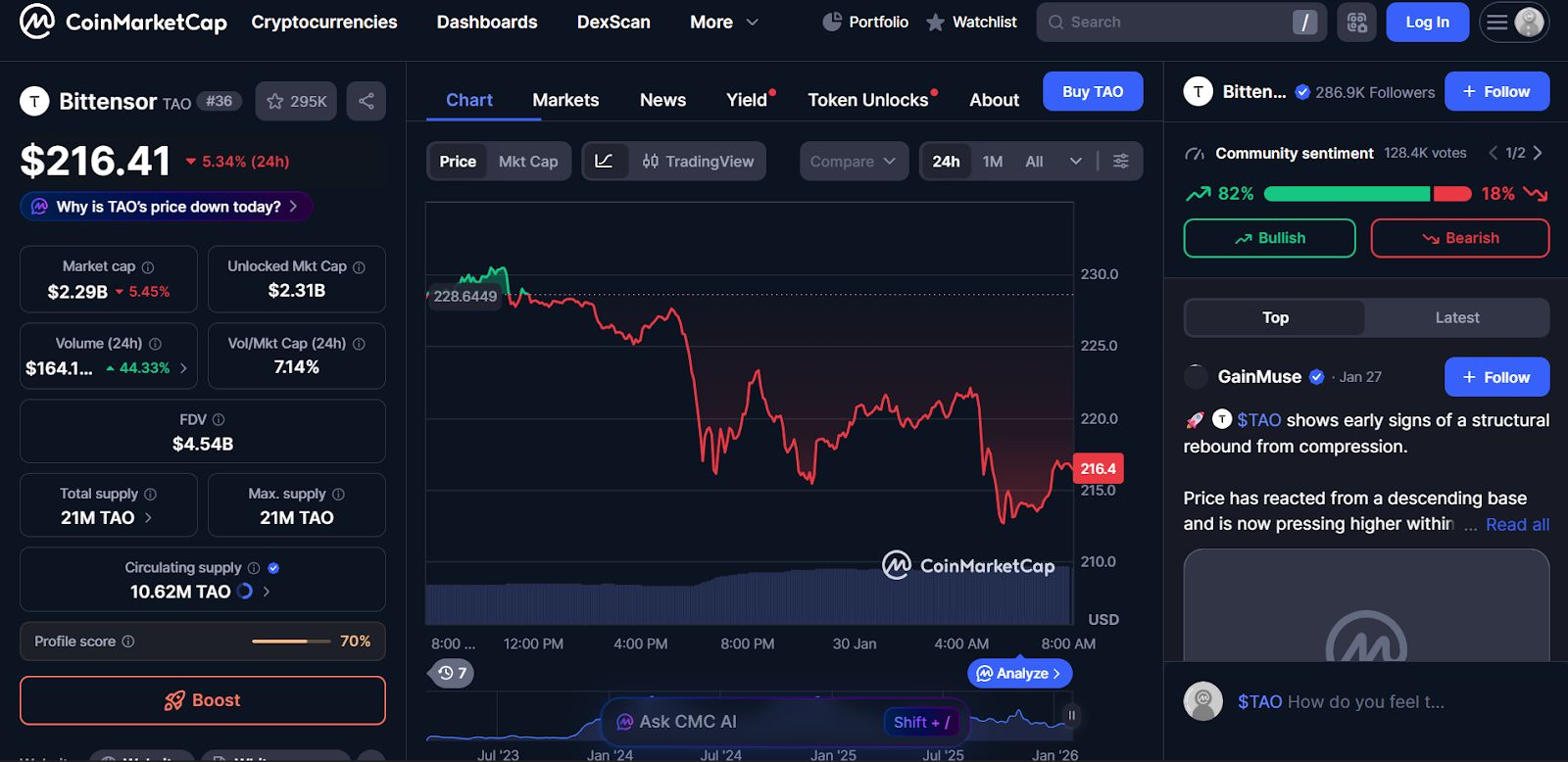Click the share icon next to Bittensor
This screenshot has height=762, width=1568.
[x=366, y=101]
